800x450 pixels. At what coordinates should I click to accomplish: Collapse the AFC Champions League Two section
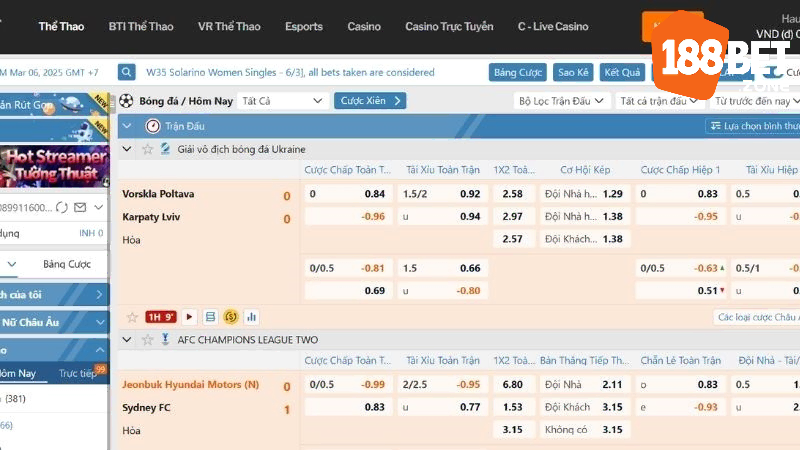(x=127, y=340)
